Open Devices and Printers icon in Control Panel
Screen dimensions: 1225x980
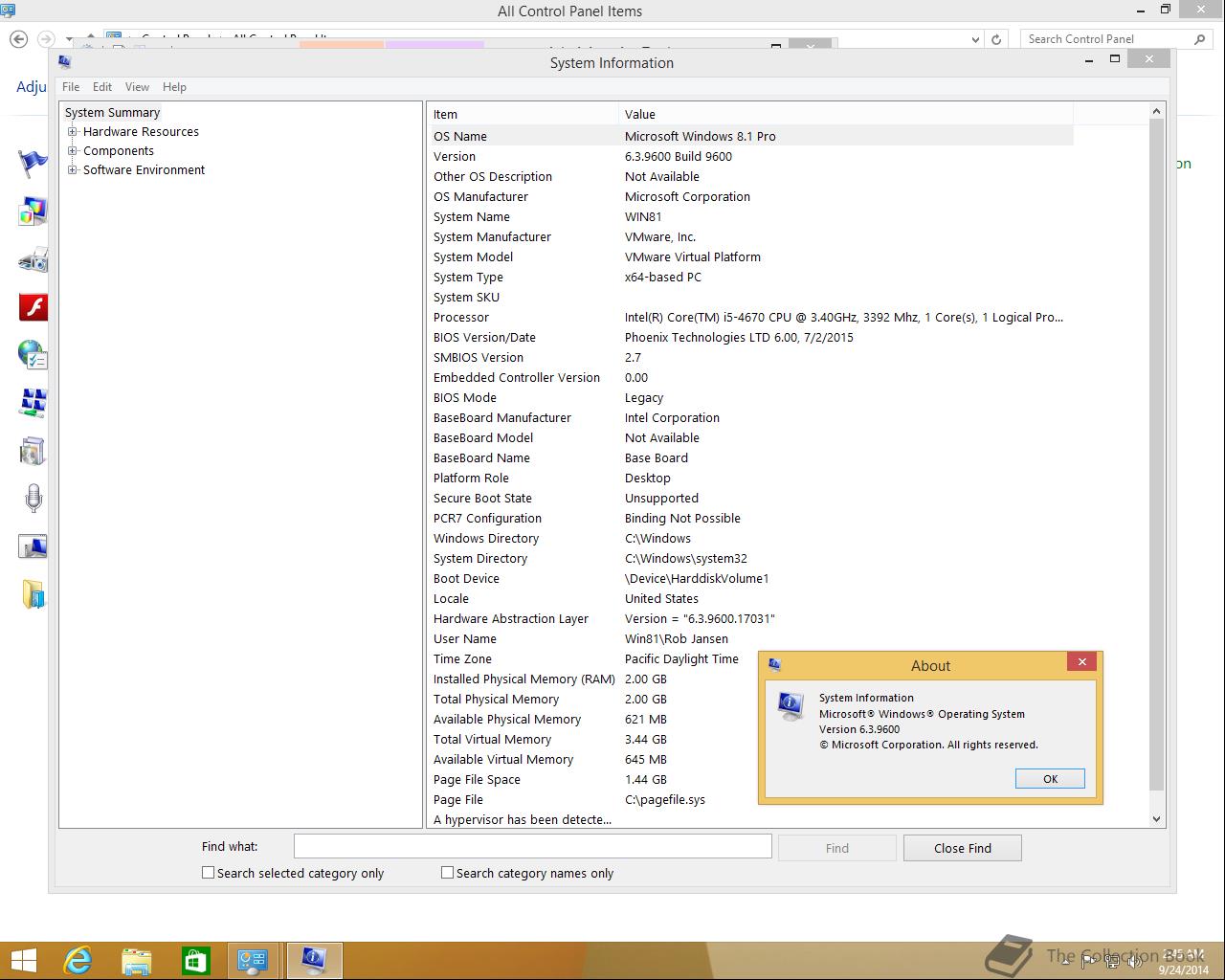tap(33, 259)
